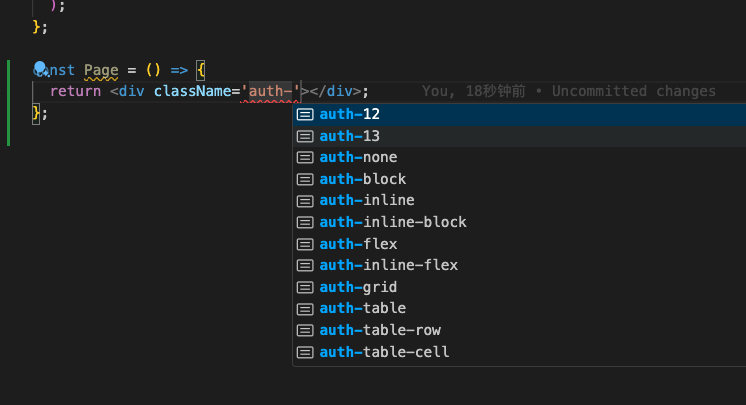Click the icon beside auth-flex suggestion
Image resolution: width=746 pixels, height=405 pixels.
[305, 244]
